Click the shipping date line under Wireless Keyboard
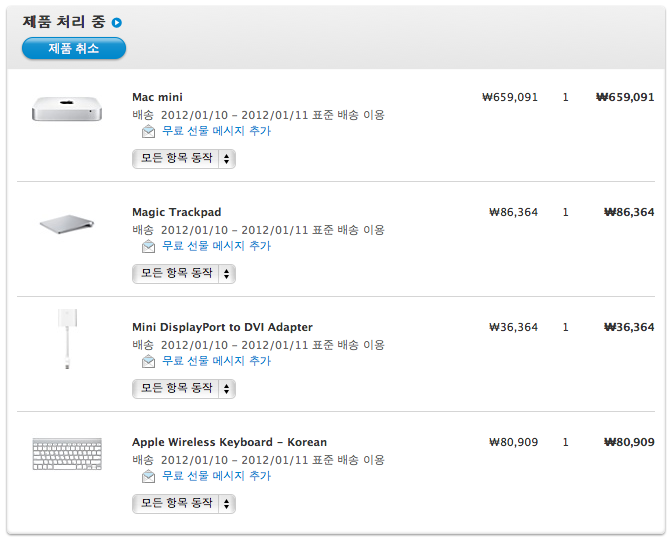Viewport: 671px width, 547px height. click(258, 460)
